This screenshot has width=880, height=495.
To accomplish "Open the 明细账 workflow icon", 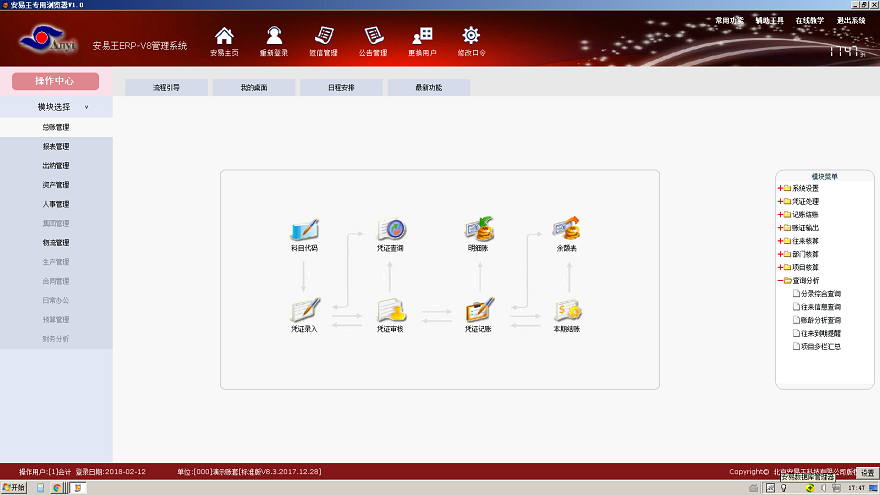I will point(479,229).
